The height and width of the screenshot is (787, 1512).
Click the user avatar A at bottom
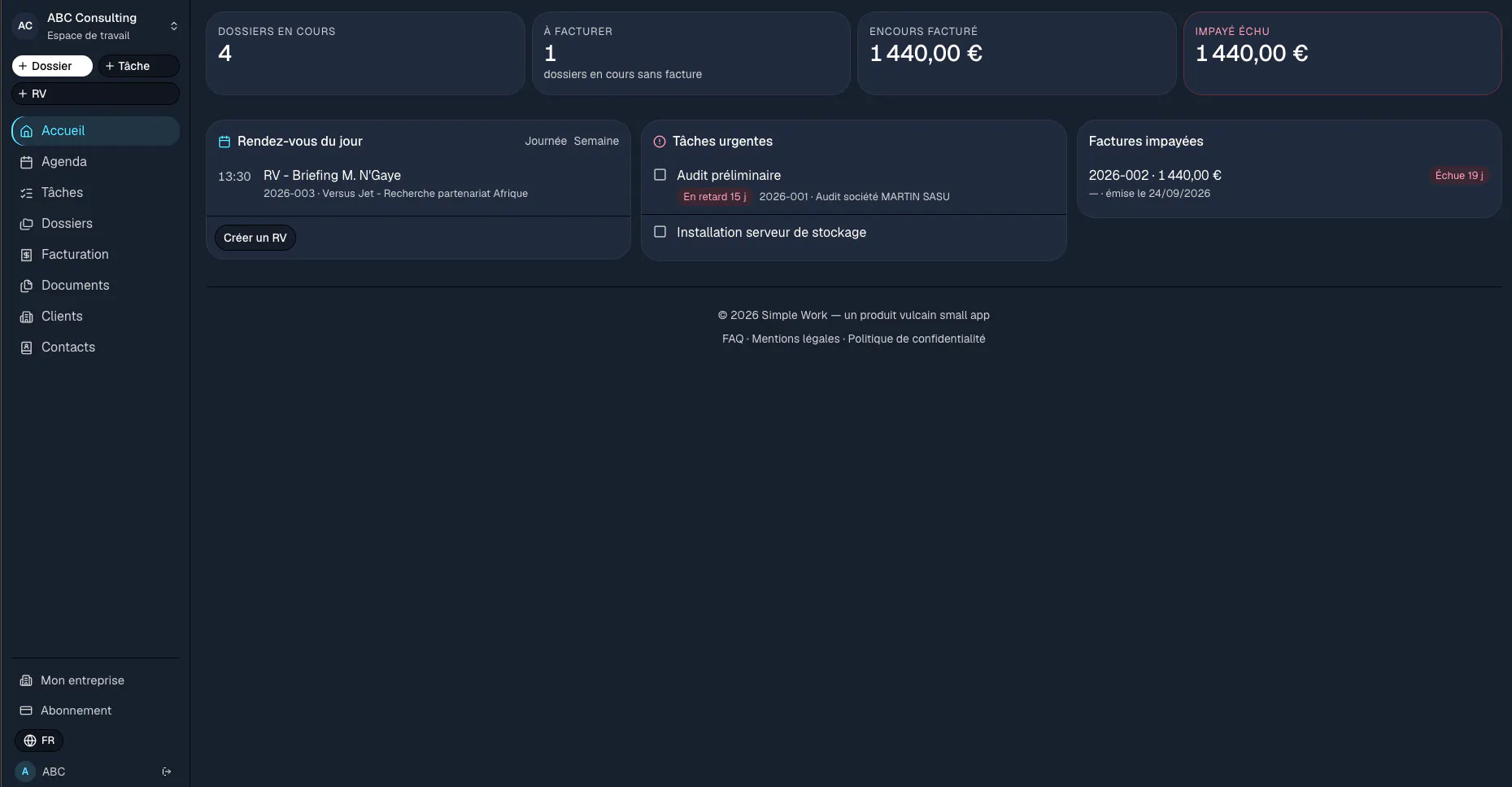tap(25, 772)
